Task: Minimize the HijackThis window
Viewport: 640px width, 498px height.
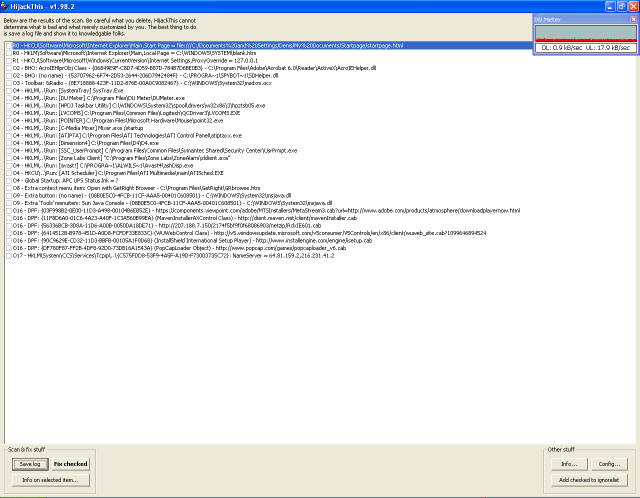Action: [610, 6]
